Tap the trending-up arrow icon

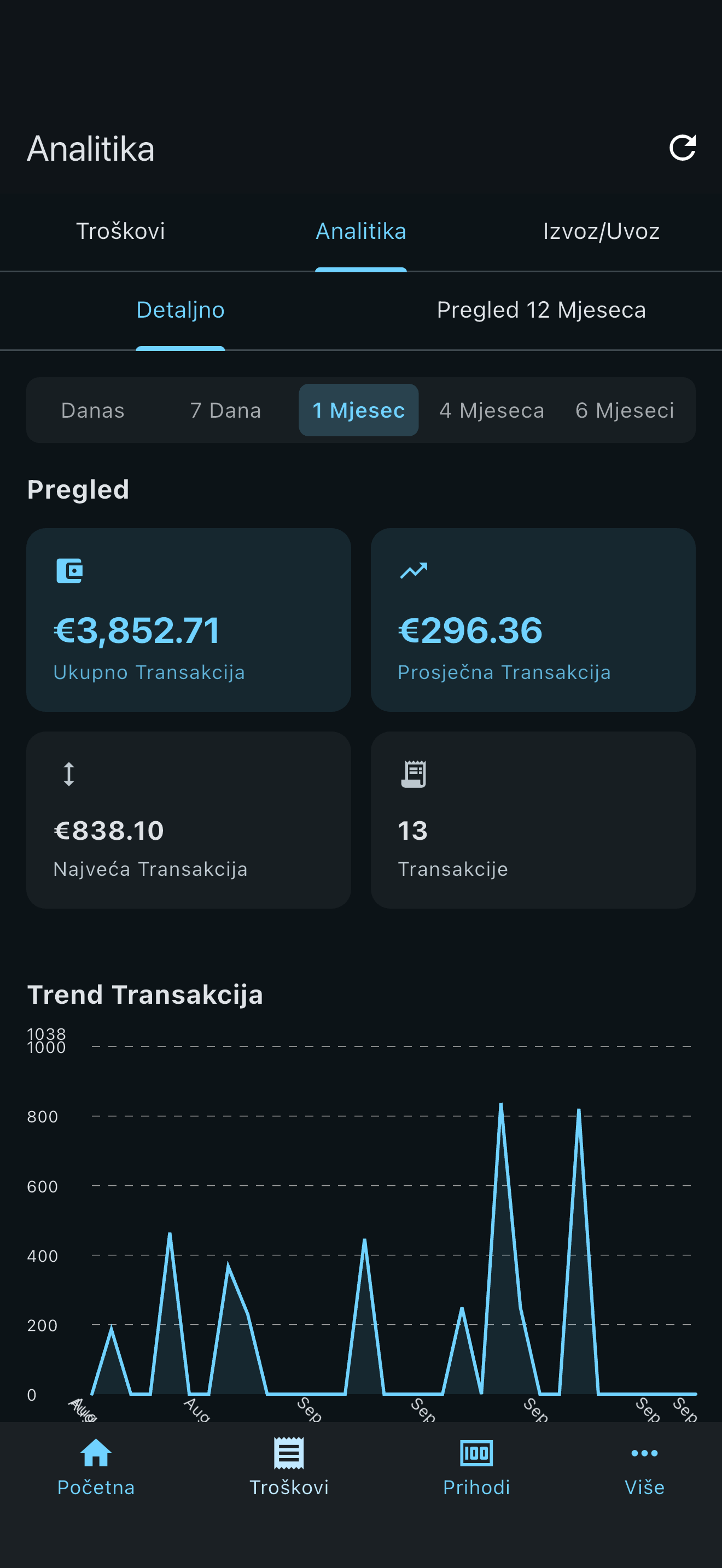(414, 570)
